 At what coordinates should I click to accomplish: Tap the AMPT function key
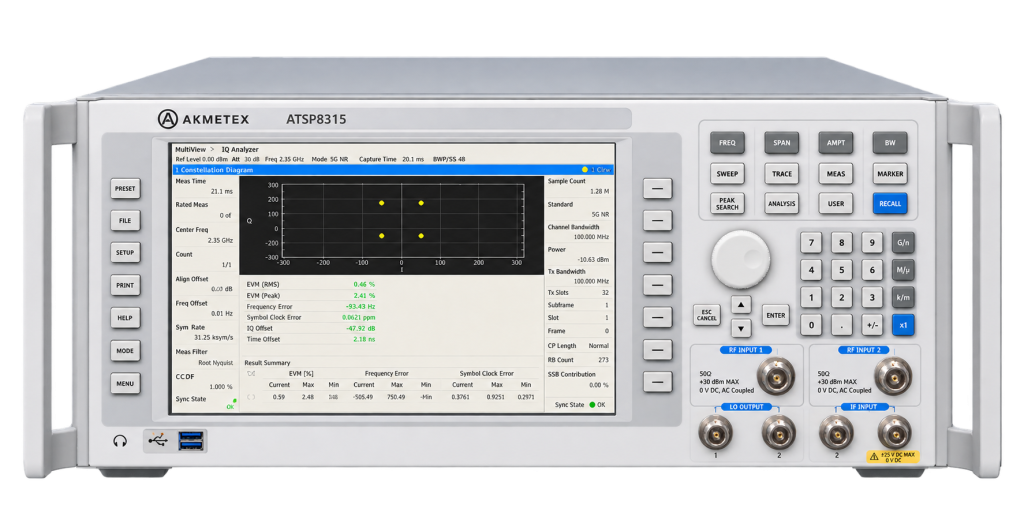(x=836, y=142)
